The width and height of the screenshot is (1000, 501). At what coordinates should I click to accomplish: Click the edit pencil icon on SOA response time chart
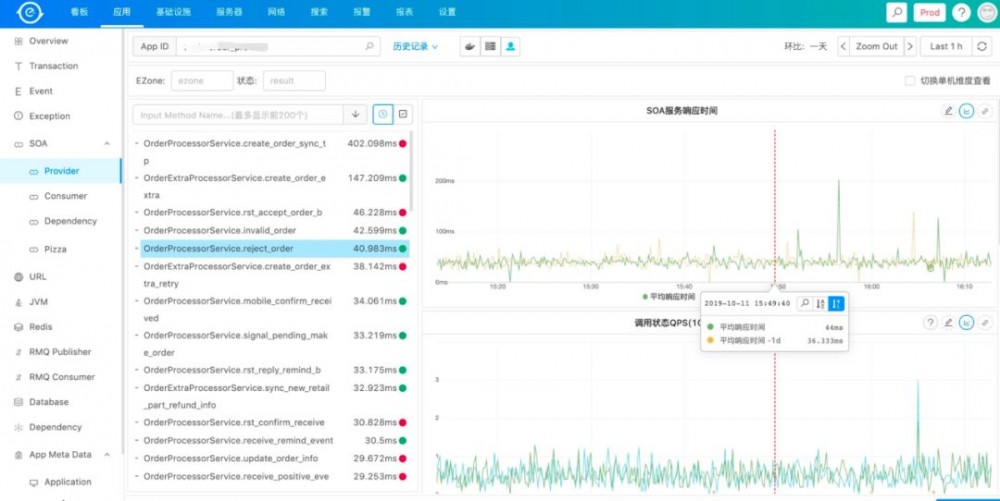point(948,111)
